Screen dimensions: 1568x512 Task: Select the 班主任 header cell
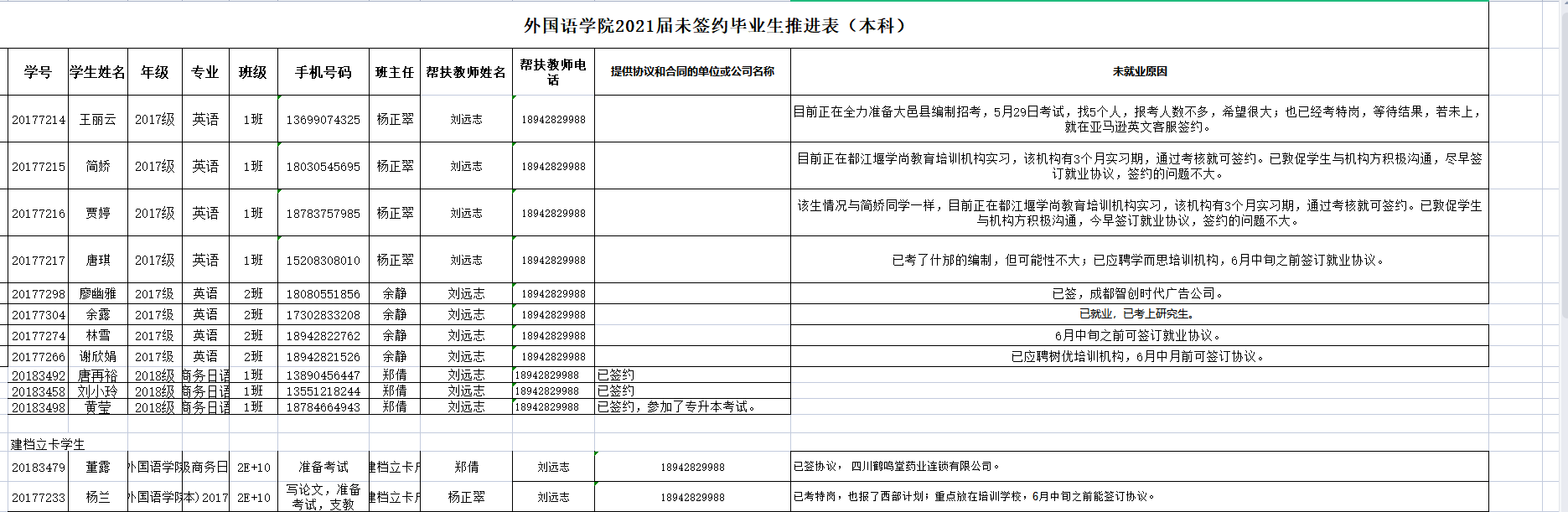[395, 72]
